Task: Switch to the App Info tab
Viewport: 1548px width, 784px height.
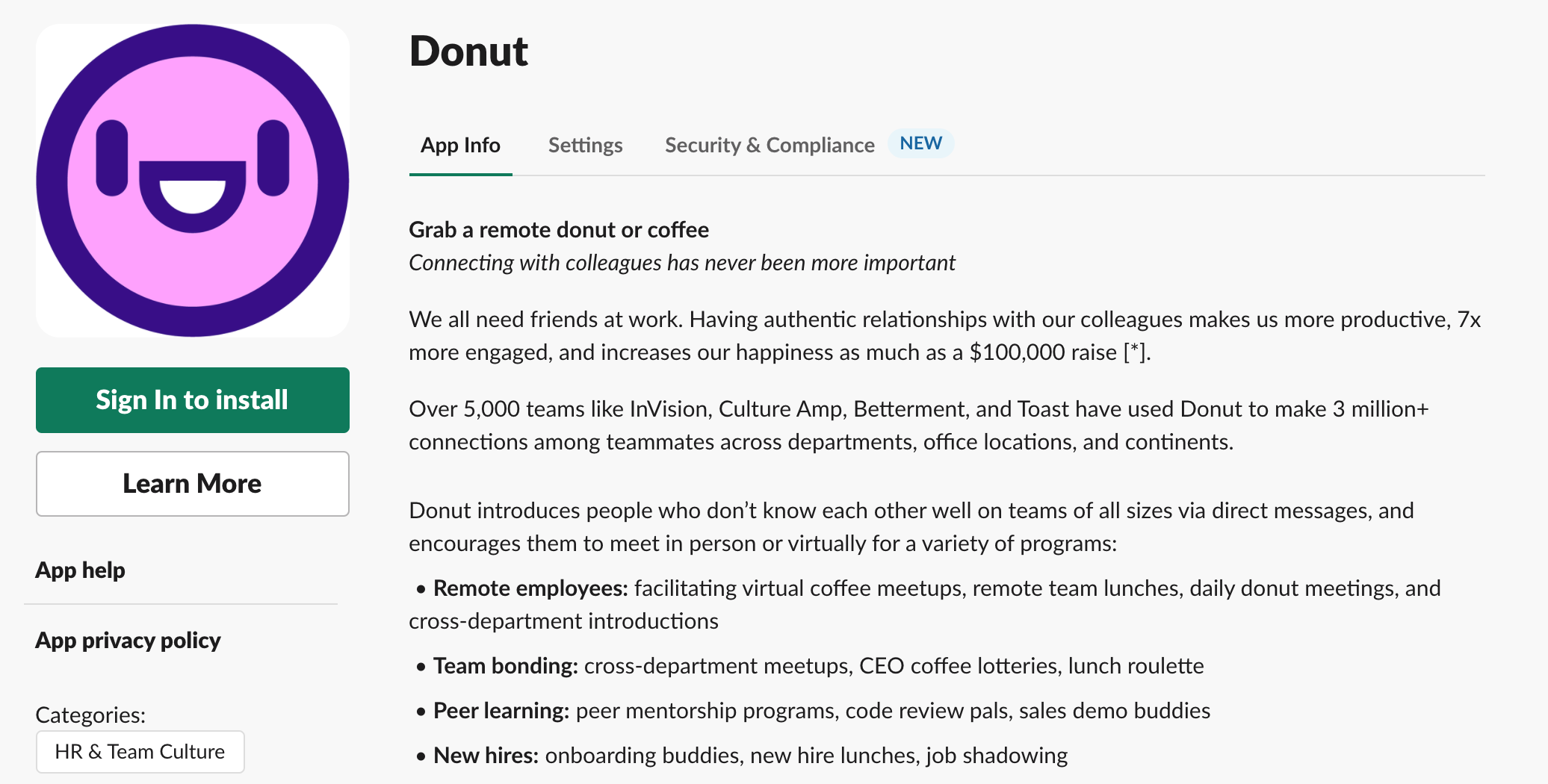Action: [460, 145]
